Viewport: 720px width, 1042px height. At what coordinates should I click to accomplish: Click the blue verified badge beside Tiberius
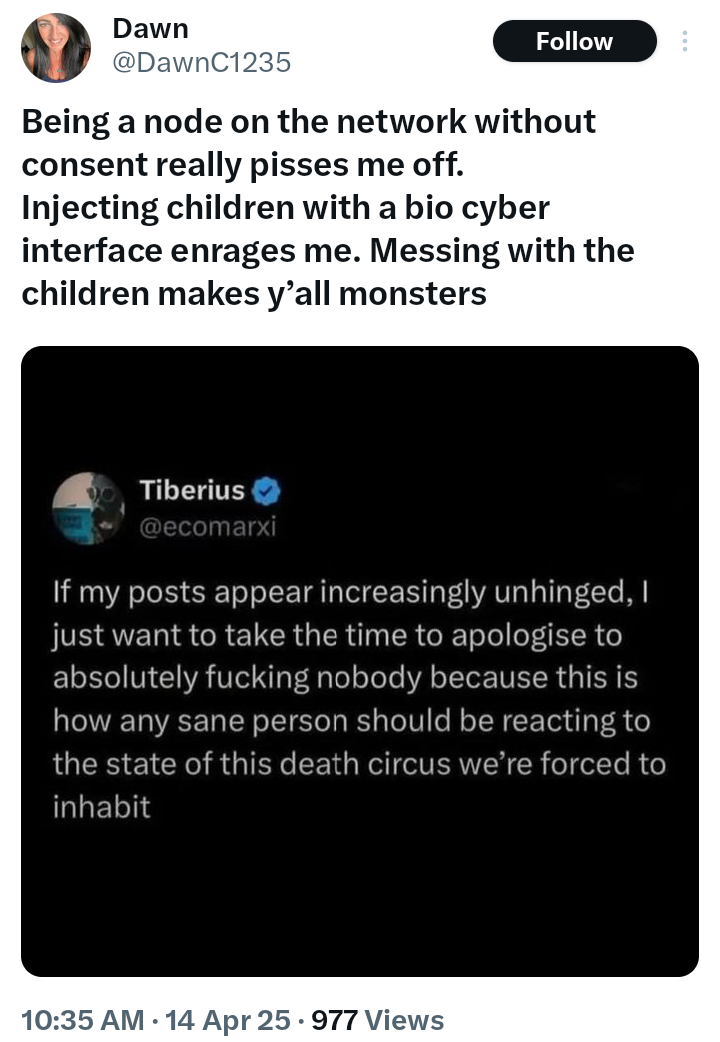266,491
